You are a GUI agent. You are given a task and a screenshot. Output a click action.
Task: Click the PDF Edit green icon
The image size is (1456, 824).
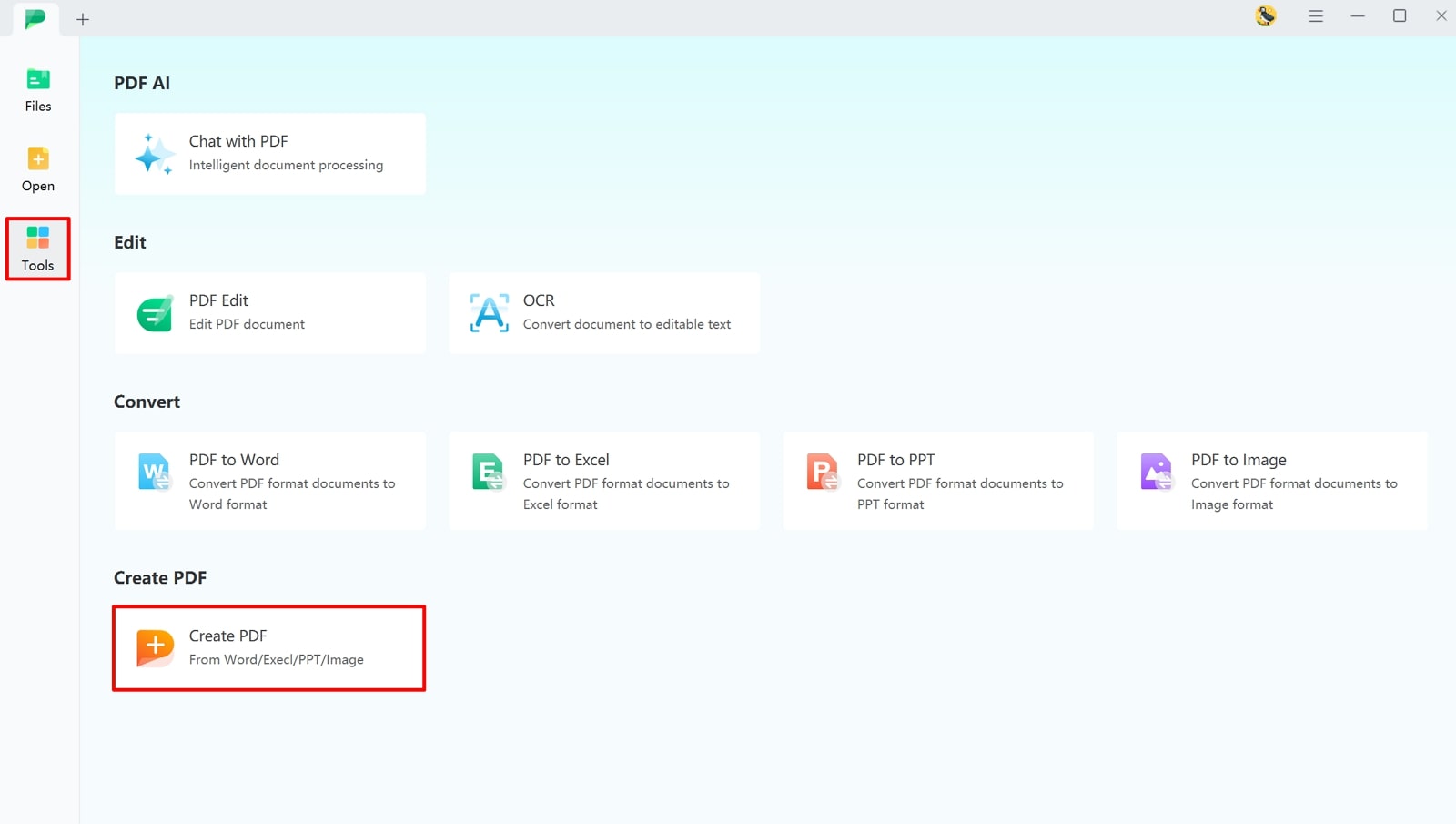(x=155, y=313)
